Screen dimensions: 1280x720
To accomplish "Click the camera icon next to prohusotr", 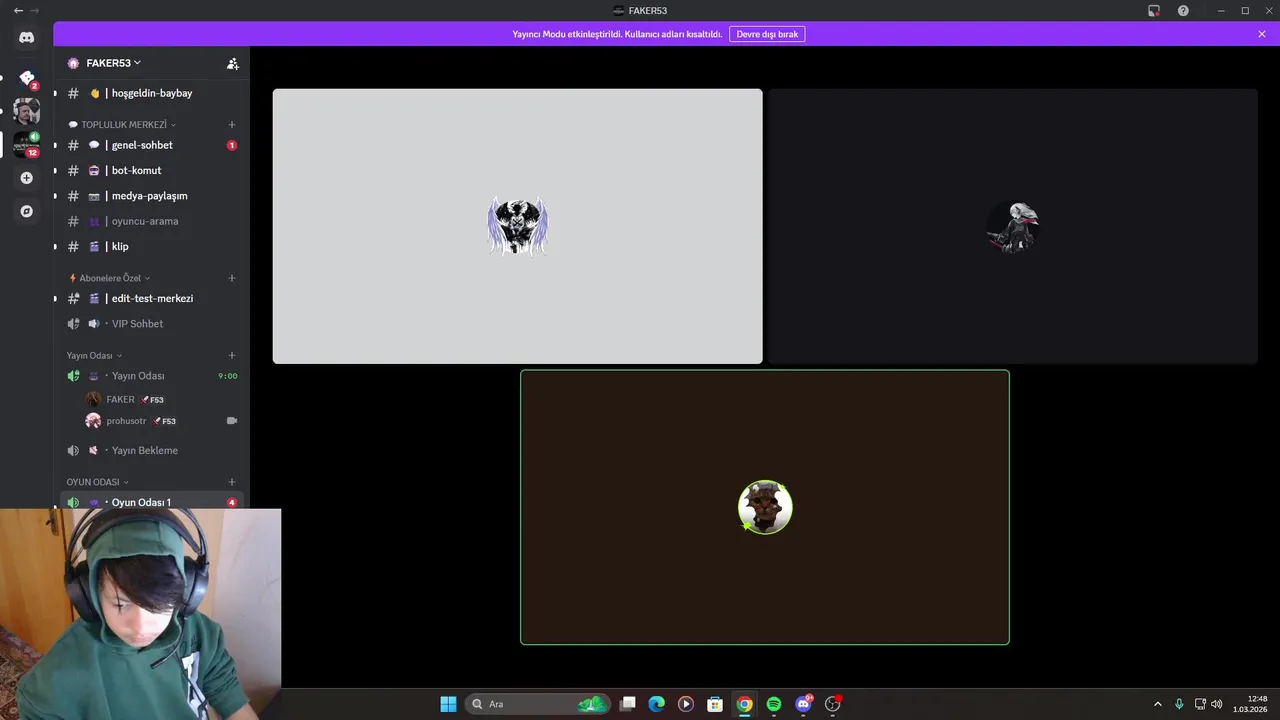I will [x=232, y=421].
